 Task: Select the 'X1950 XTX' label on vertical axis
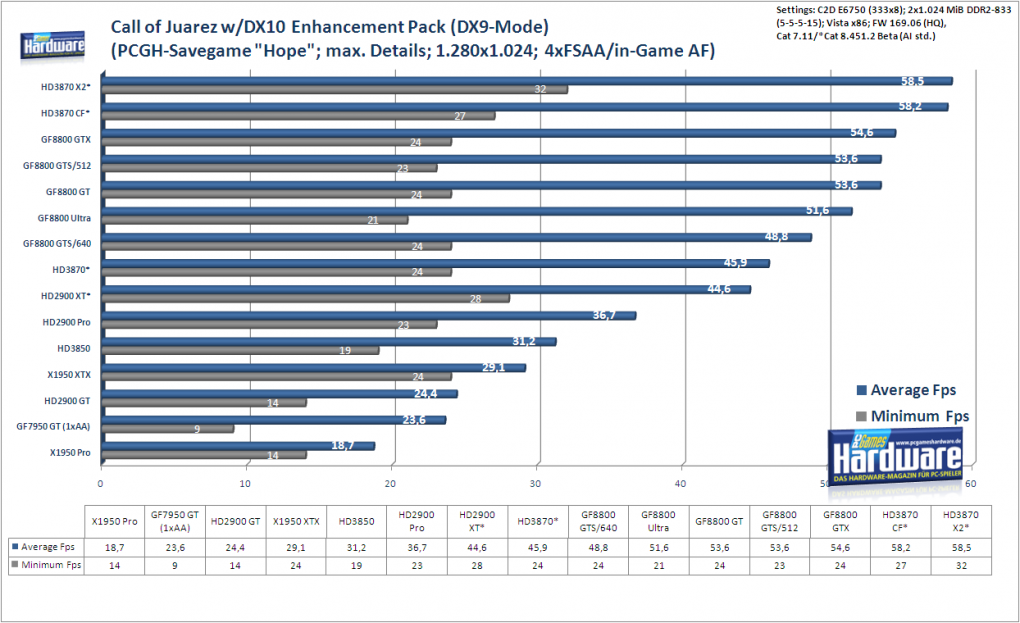coord(69,375)
